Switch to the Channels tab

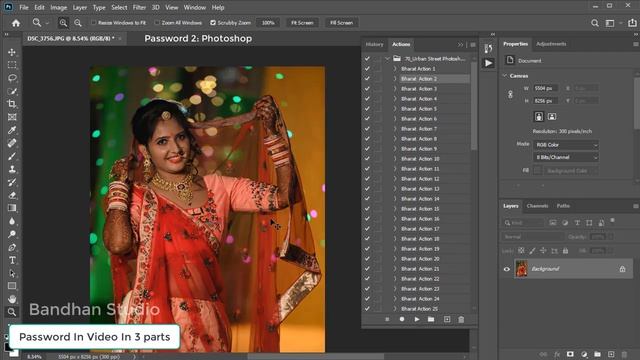(x=537, y=206)
